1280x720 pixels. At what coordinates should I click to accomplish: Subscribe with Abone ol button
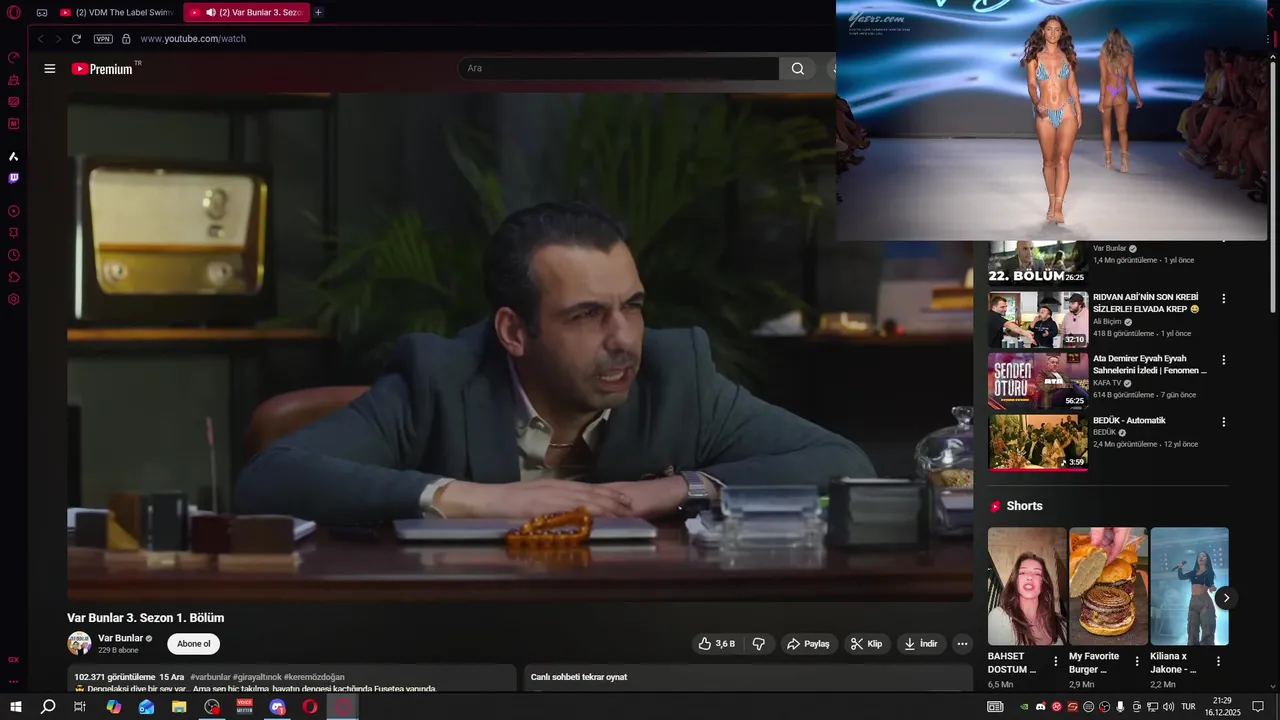click(x=193, y=644)
